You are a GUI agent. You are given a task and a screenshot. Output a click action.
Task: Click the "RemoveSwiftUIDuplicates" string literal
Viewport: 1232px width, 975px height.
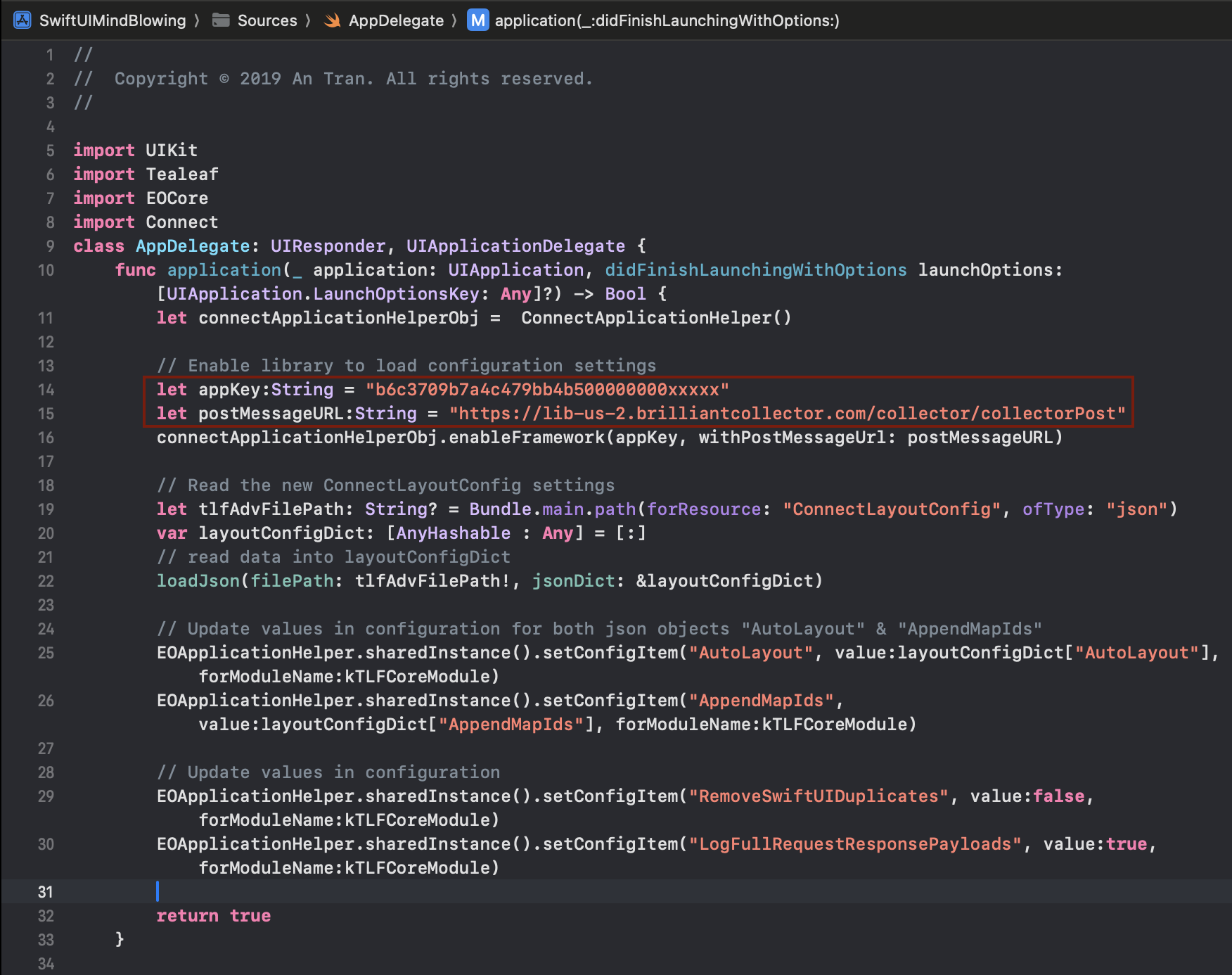[819, 796]
